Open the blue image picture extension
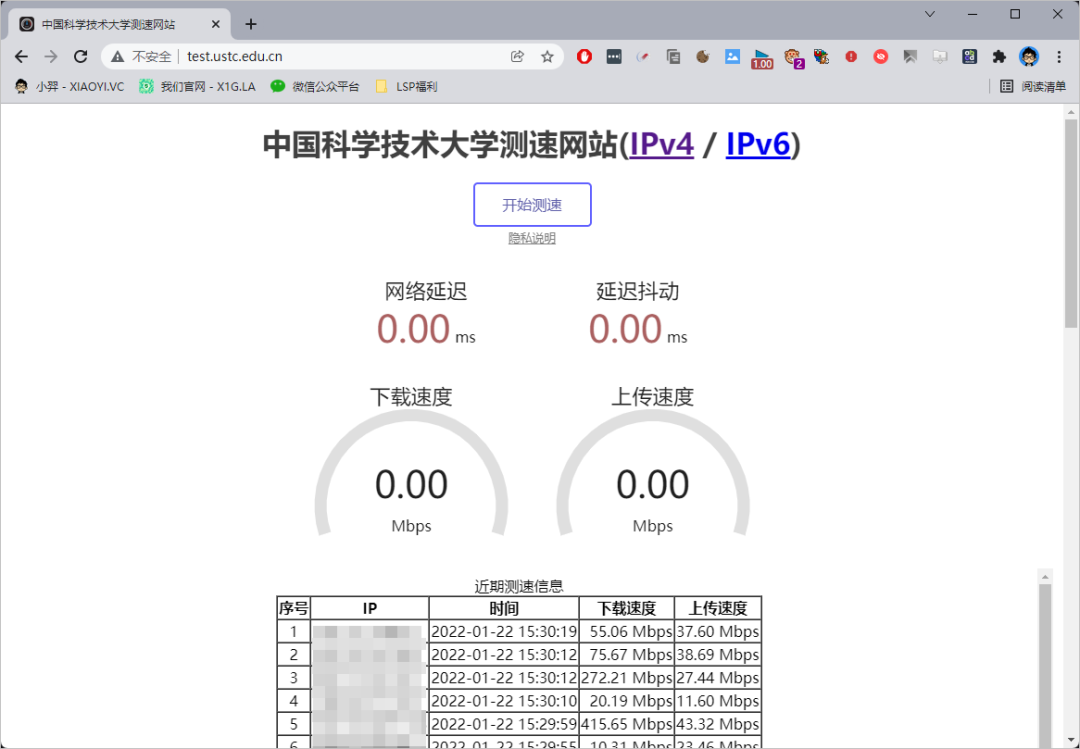The height and width of the screenshot is (749, 1080). [x=732, y=57]
